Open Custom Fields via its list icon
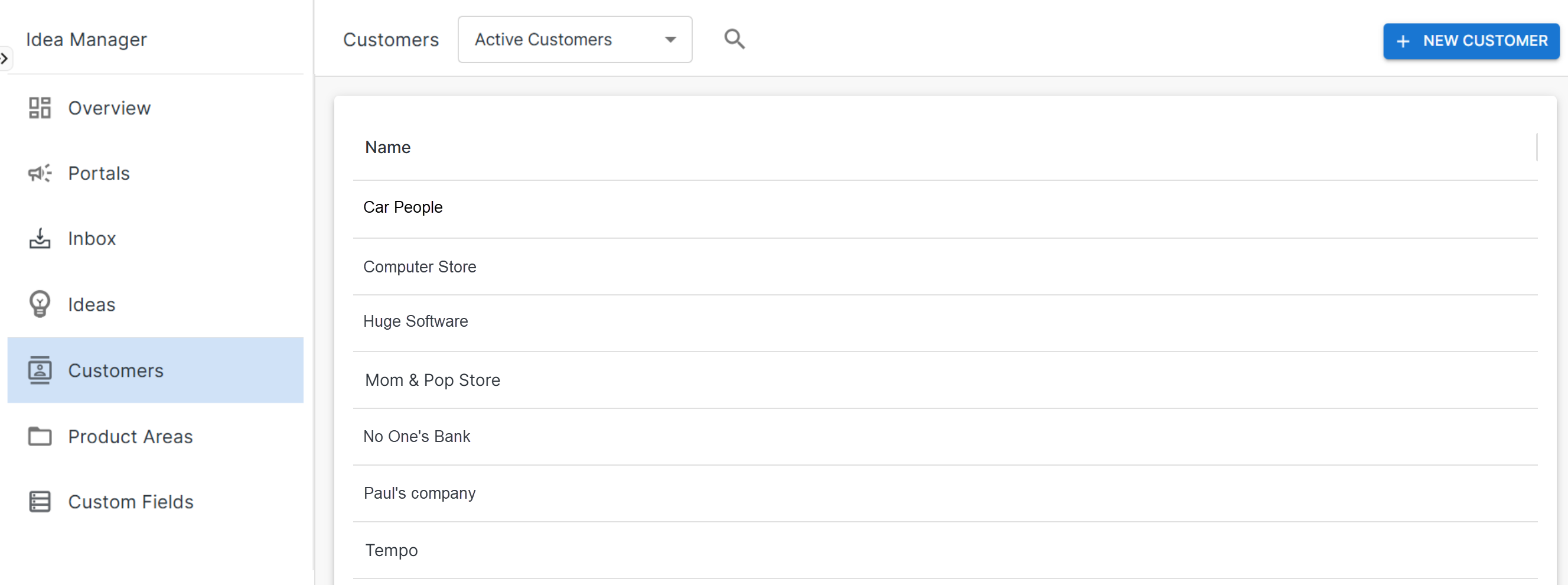Image resolution: width=1568 pixels, height=585 pixels. (x=40, y=502)
